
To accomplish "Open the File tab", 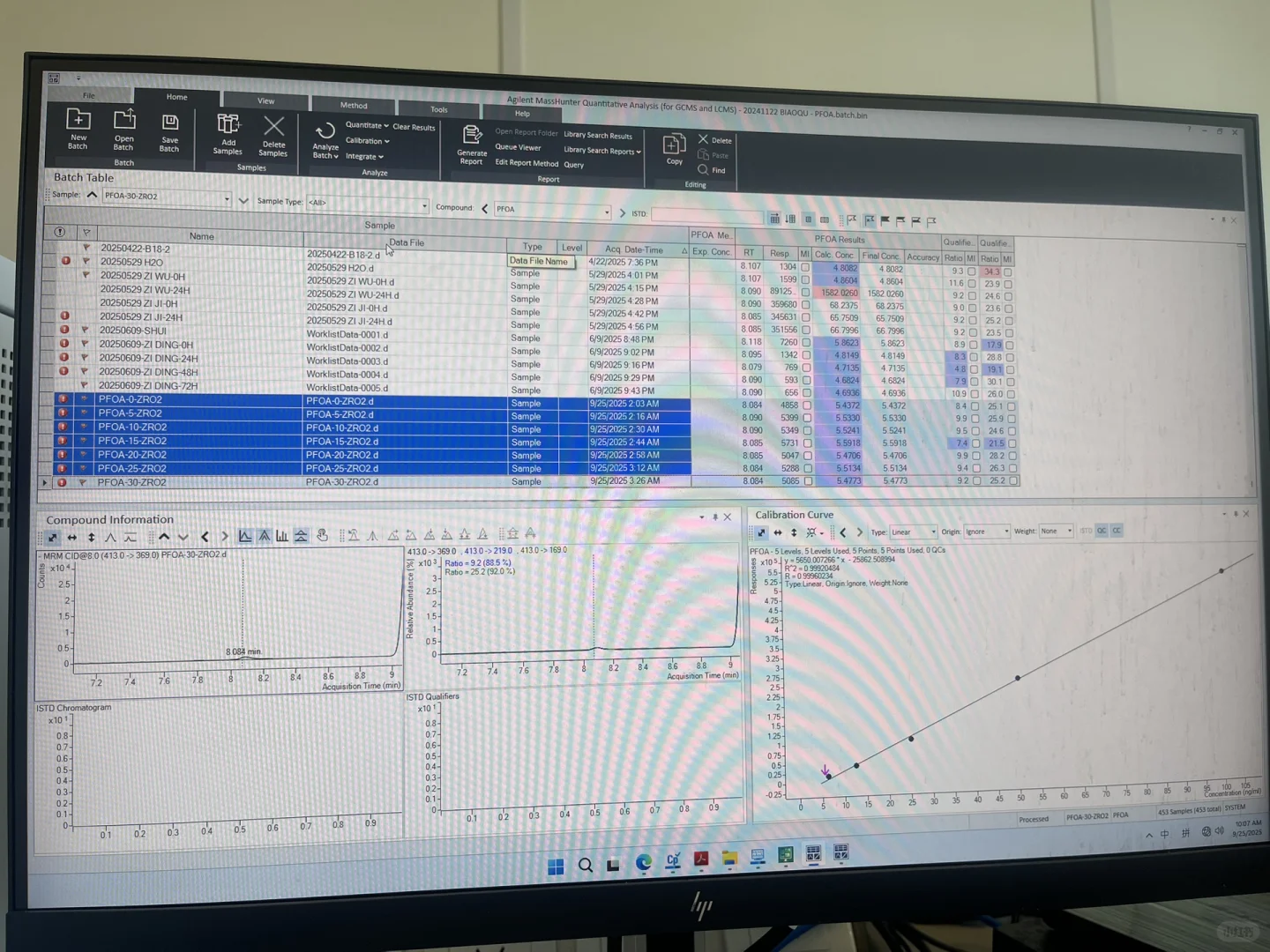I will coord(89,95).
